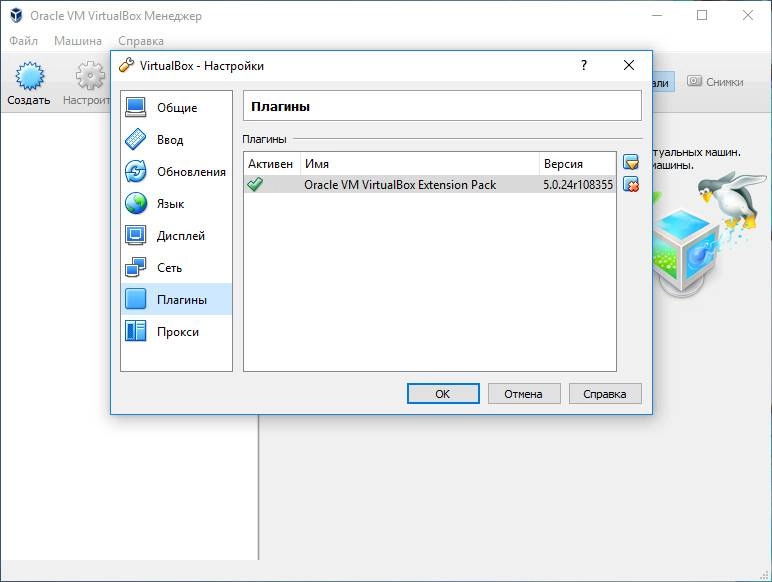This screenshot has width=772, height=582.
Task: Confirm settings with the OK button
Action: (443, 394)
